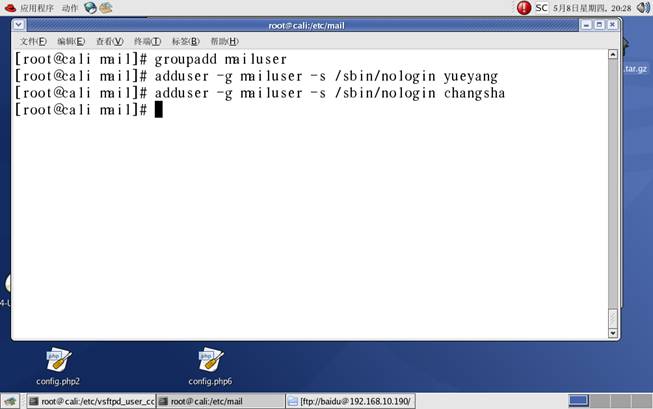This screenshot has height=409, width=653.
Task: Click the red alert update notification icon
Action: (x=523, y=7)
